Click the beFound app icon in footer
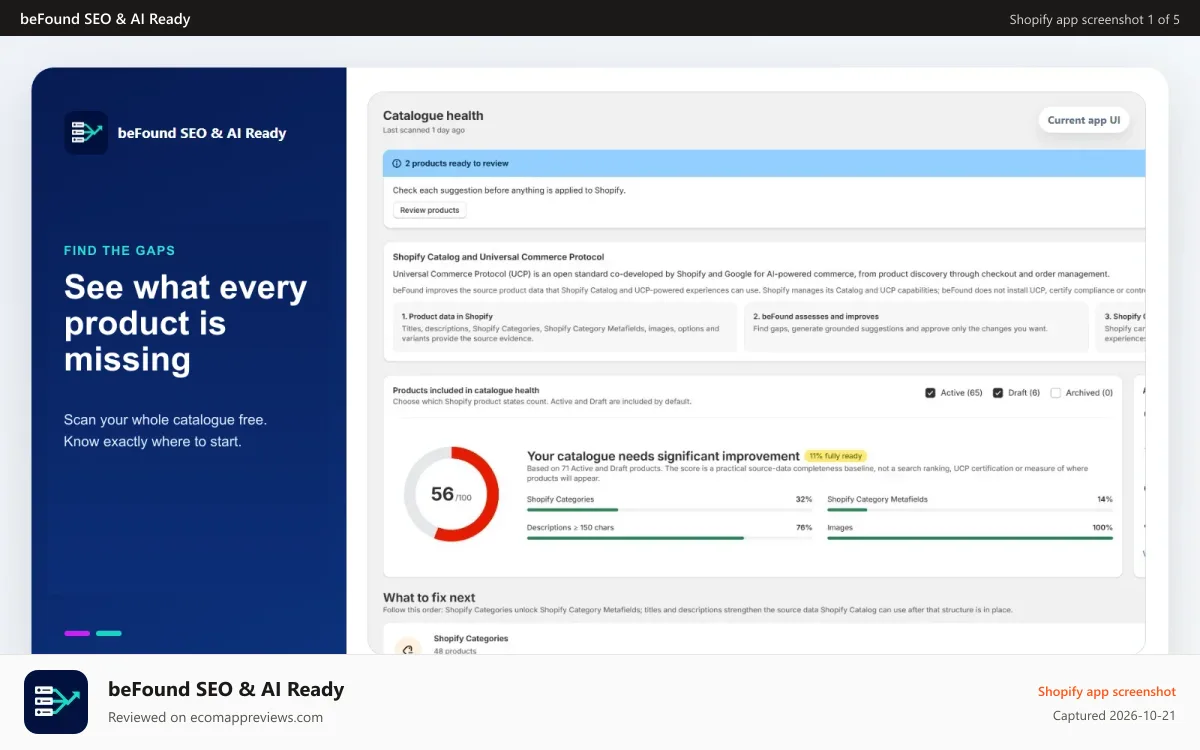The height and width of the screenshot is (750, 1200). [56, 702]
